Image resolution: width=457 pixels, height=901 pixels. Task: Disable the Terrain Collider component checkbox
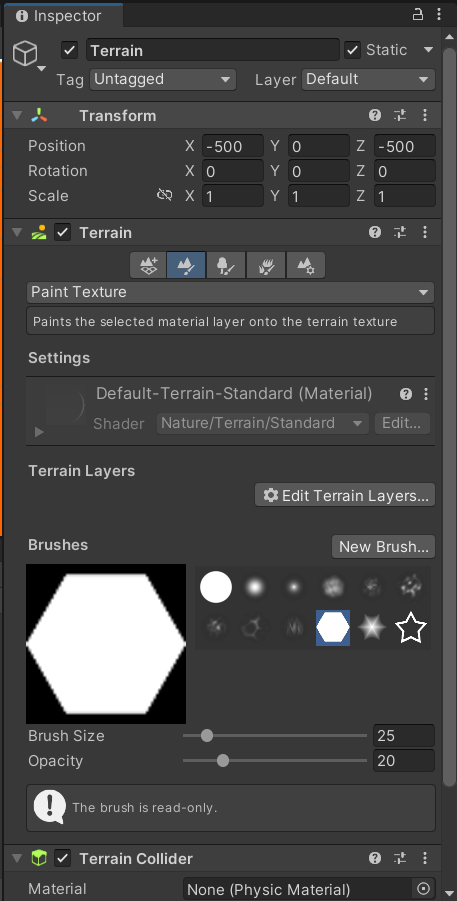tap(62, 858)
